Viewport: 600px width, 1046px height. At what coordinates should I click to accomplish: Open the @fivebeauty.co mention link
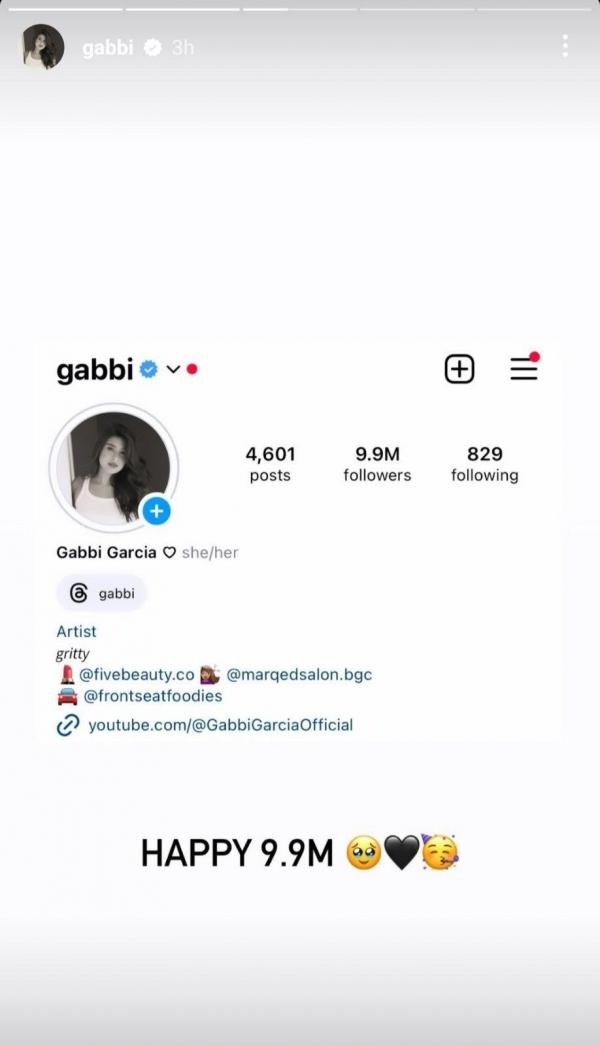(137, 674)
